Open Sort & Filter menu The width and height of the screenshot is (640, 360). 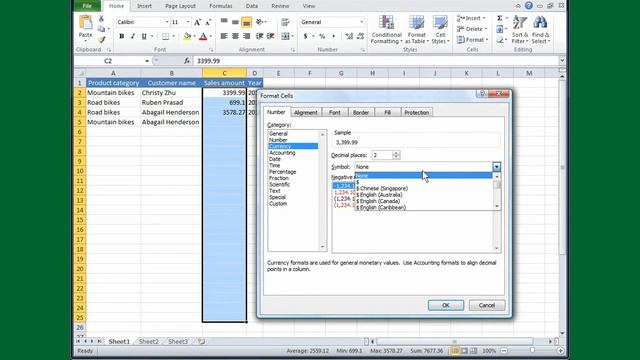pyautogui.click(x=520, y=29)
